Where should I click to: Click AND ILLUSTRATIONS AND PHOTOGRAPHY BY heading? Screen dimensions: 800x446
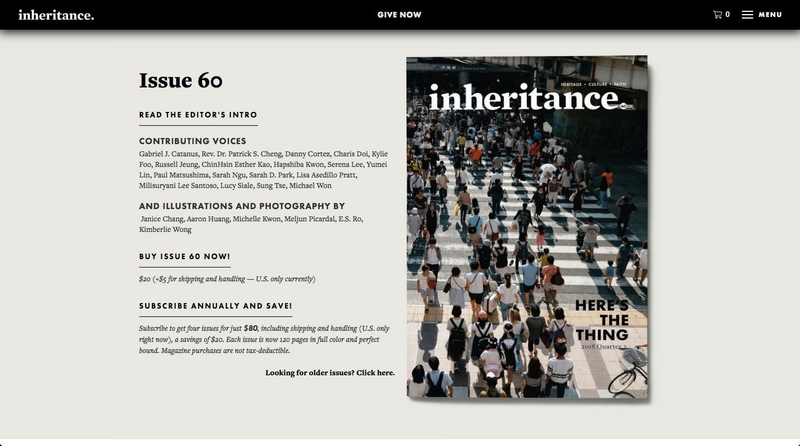[x=242, y=206]
